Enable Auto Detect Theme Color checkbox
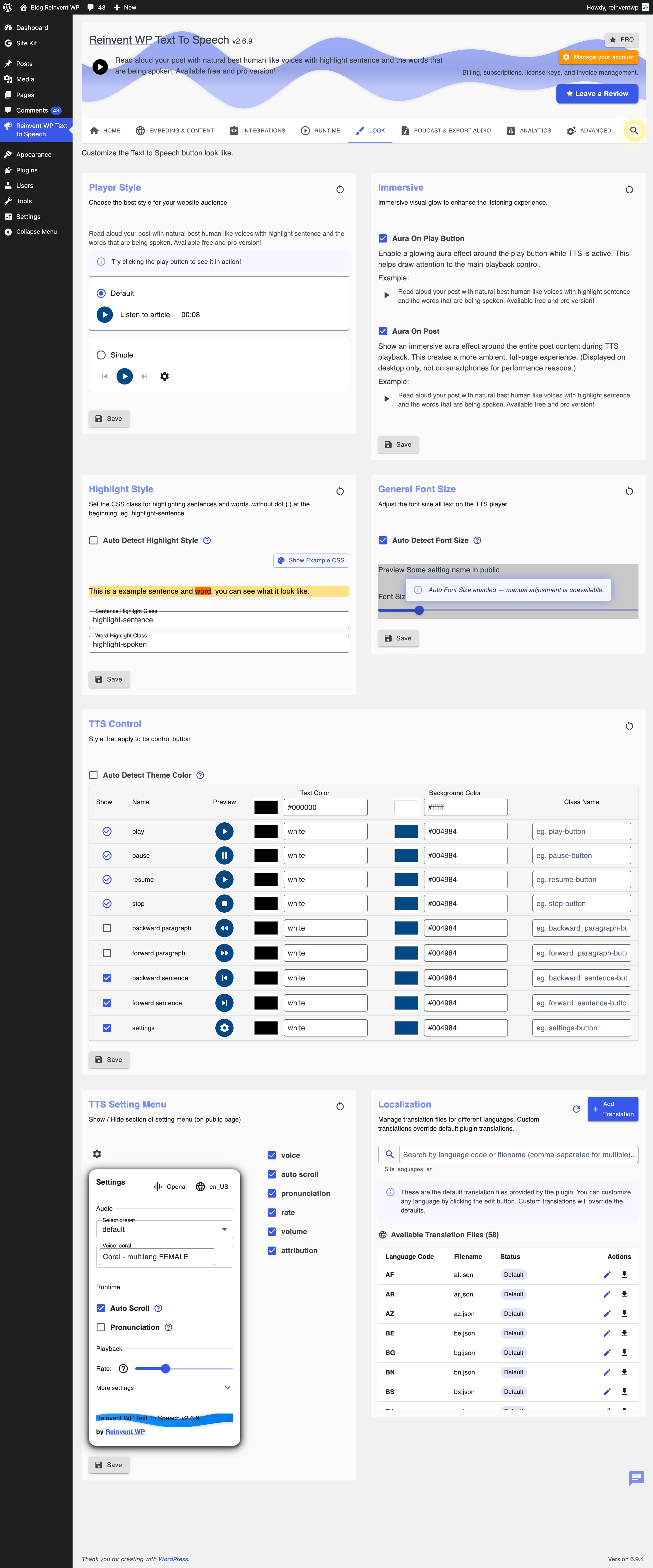This screenshot has width=653, height=1568. click(94, 775)
